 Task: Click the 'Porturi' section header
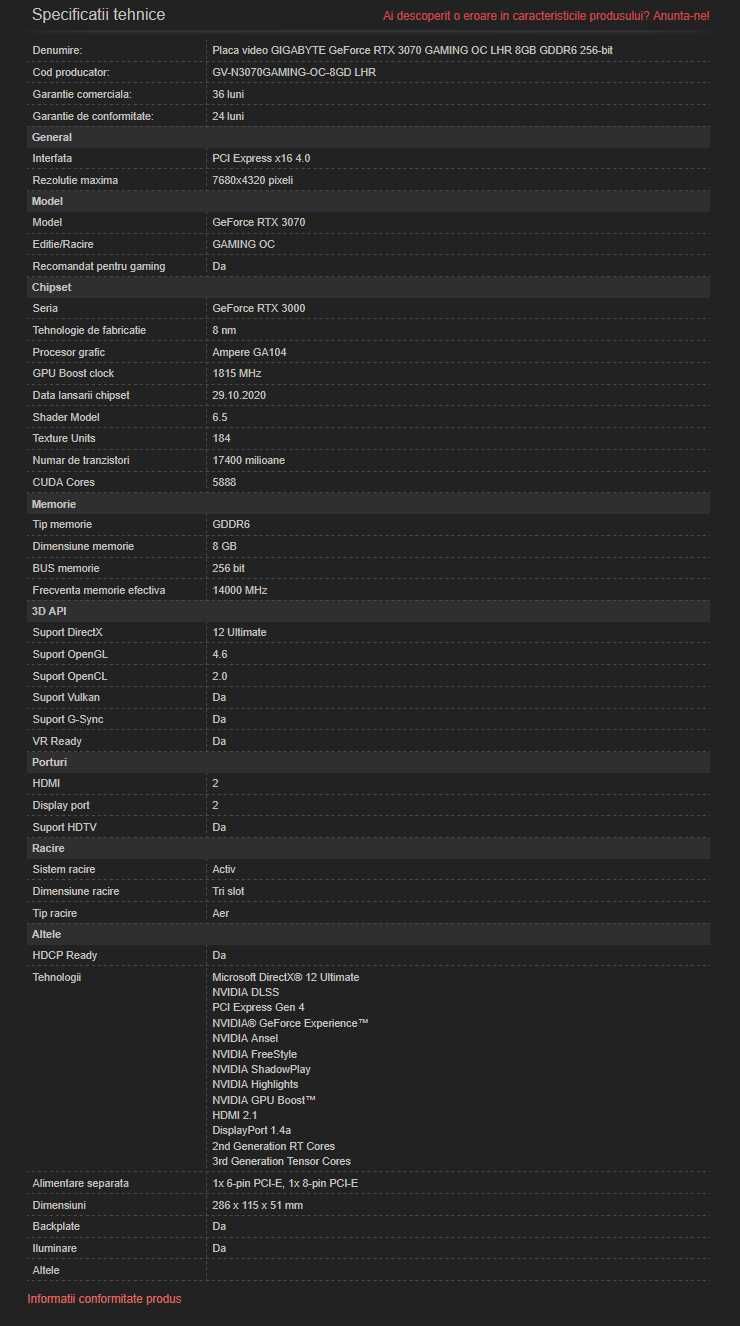point(368,762)
